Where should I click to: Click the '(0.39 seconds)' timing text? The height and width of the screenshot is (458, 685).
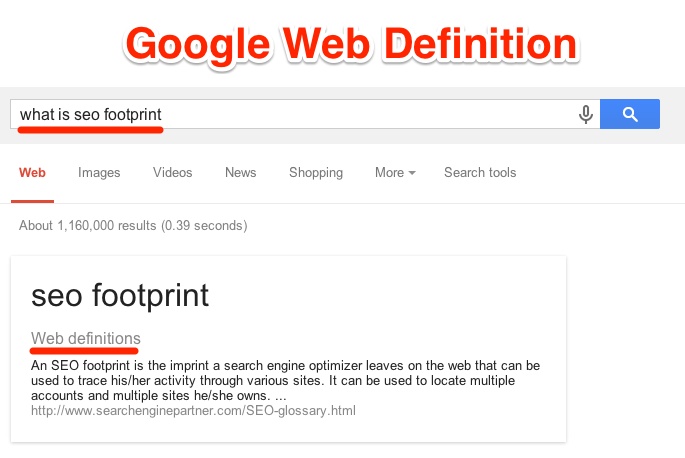[204, 226]
